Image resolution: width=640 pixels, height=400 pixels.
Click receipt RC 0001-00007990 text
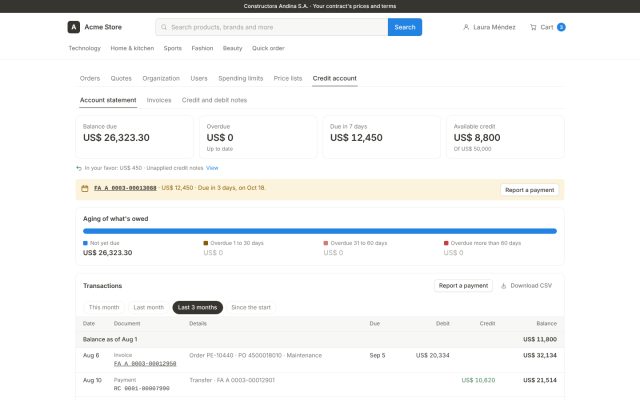point(142,388)
